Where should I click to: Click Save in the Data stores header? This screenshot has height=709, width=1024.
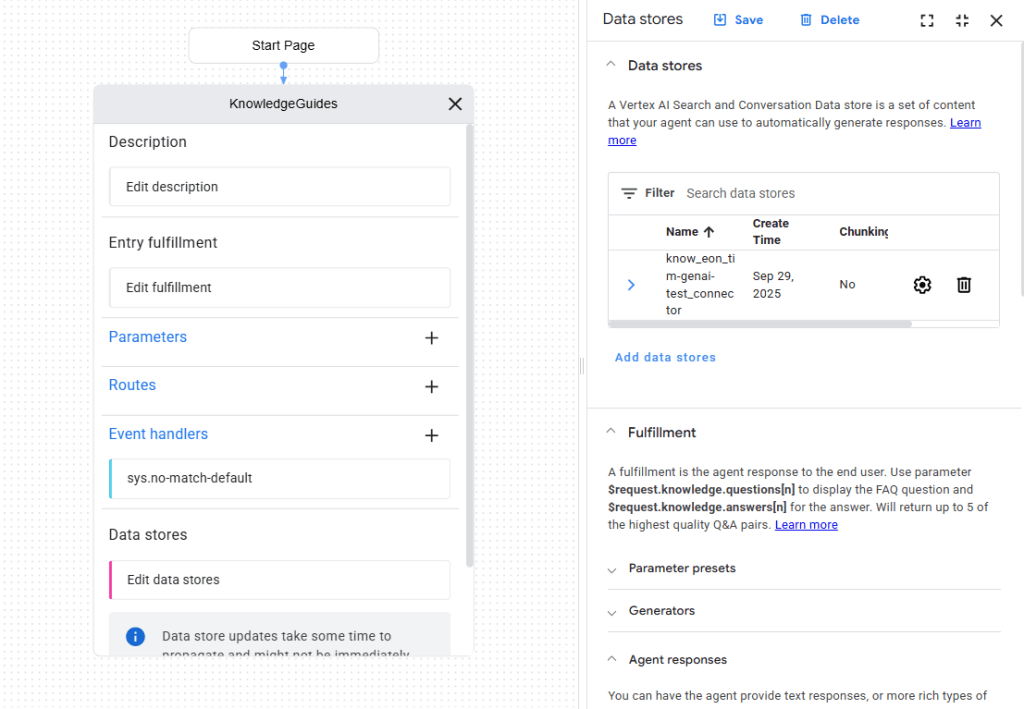738,20
